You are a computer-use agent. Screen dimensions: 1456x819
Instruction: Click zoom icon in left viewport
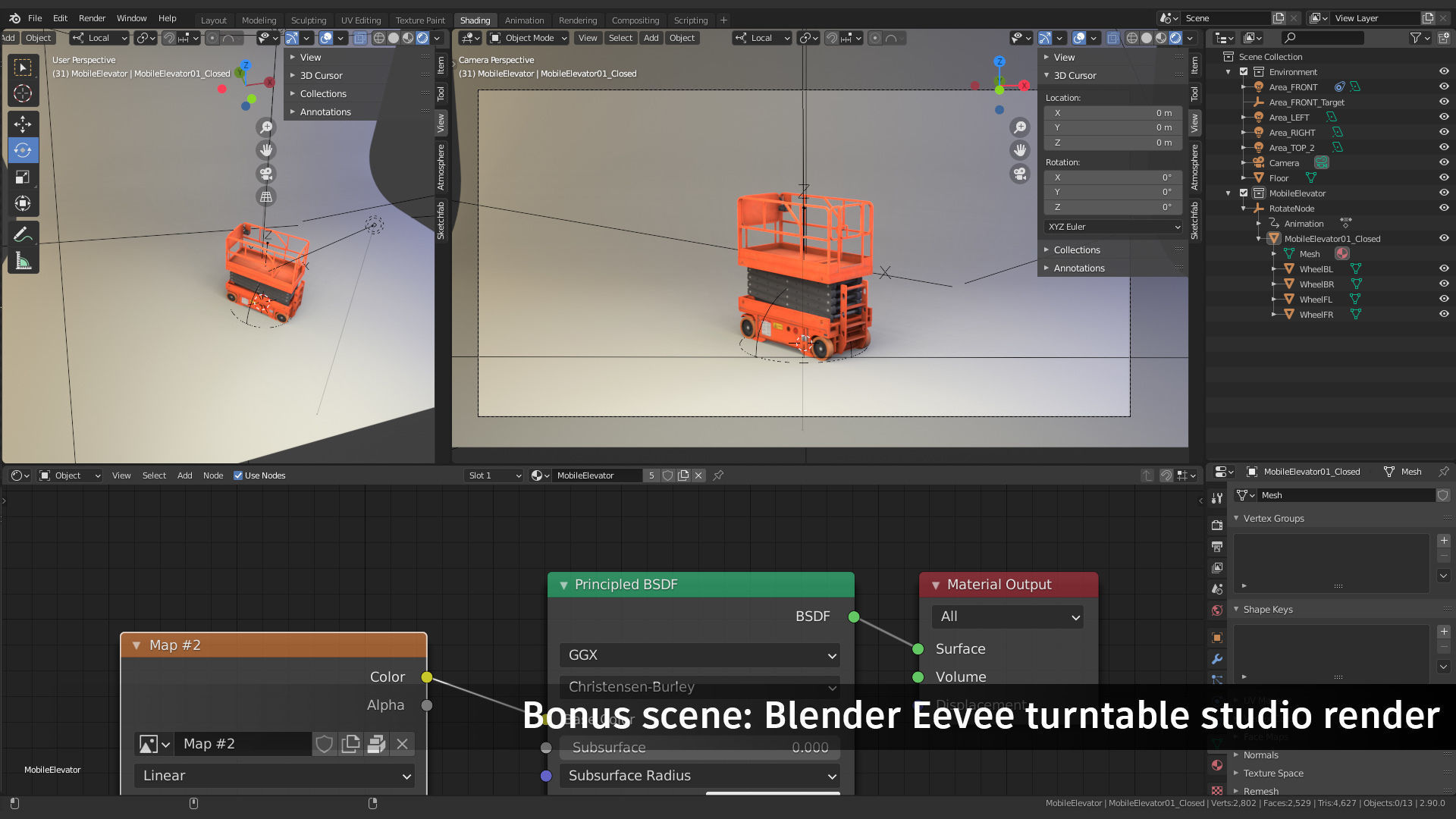click(266, 127)
